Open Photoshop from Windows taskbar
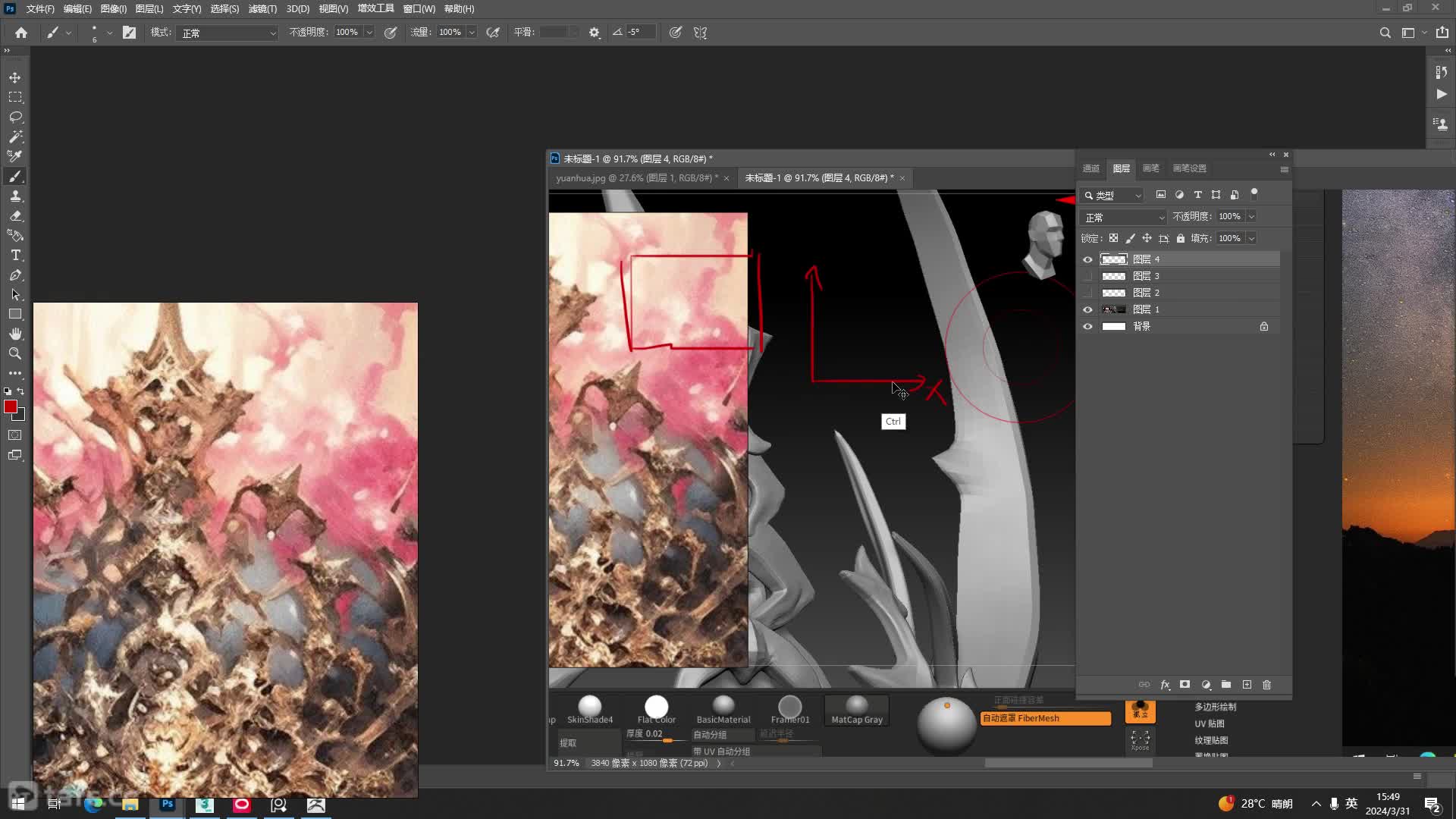 pos(168,804)
